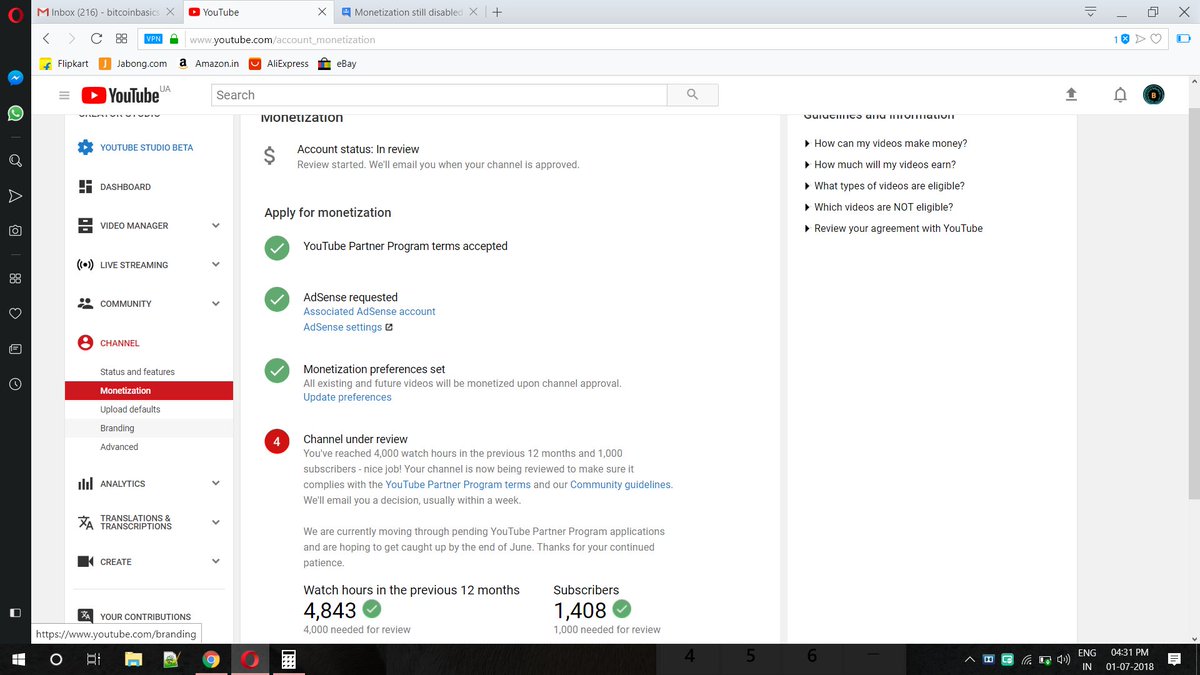
Task: Open the Flipkart bookmark
Action: point(63,63)
